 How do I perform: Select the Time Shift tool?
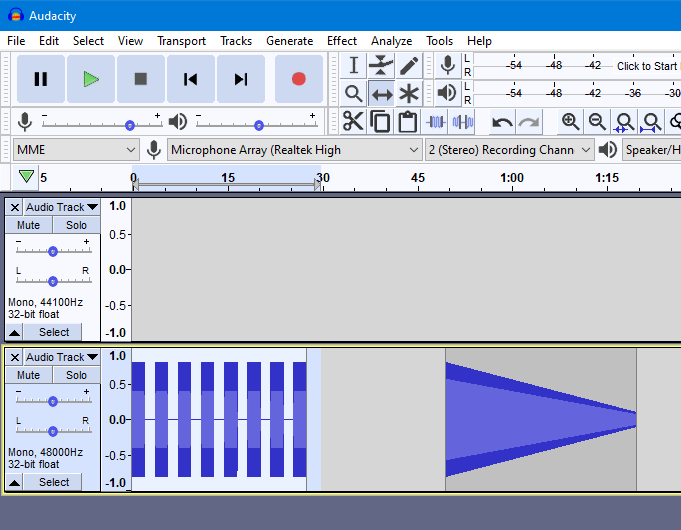pos(381,93)
